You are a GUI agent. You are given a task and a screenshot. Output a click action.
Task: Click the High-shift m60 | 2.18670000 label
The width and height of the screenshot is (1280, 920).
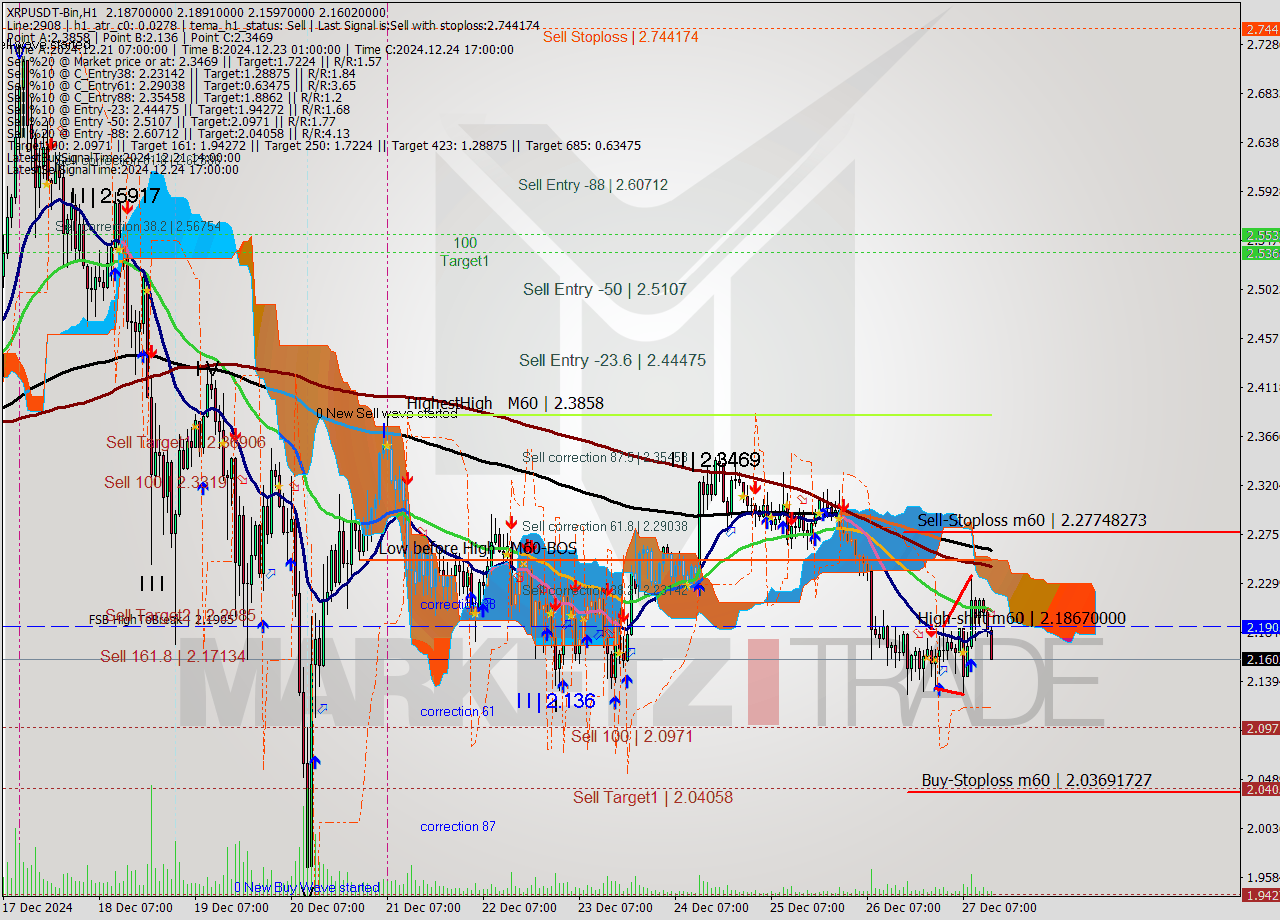[x=1021, y=619]
